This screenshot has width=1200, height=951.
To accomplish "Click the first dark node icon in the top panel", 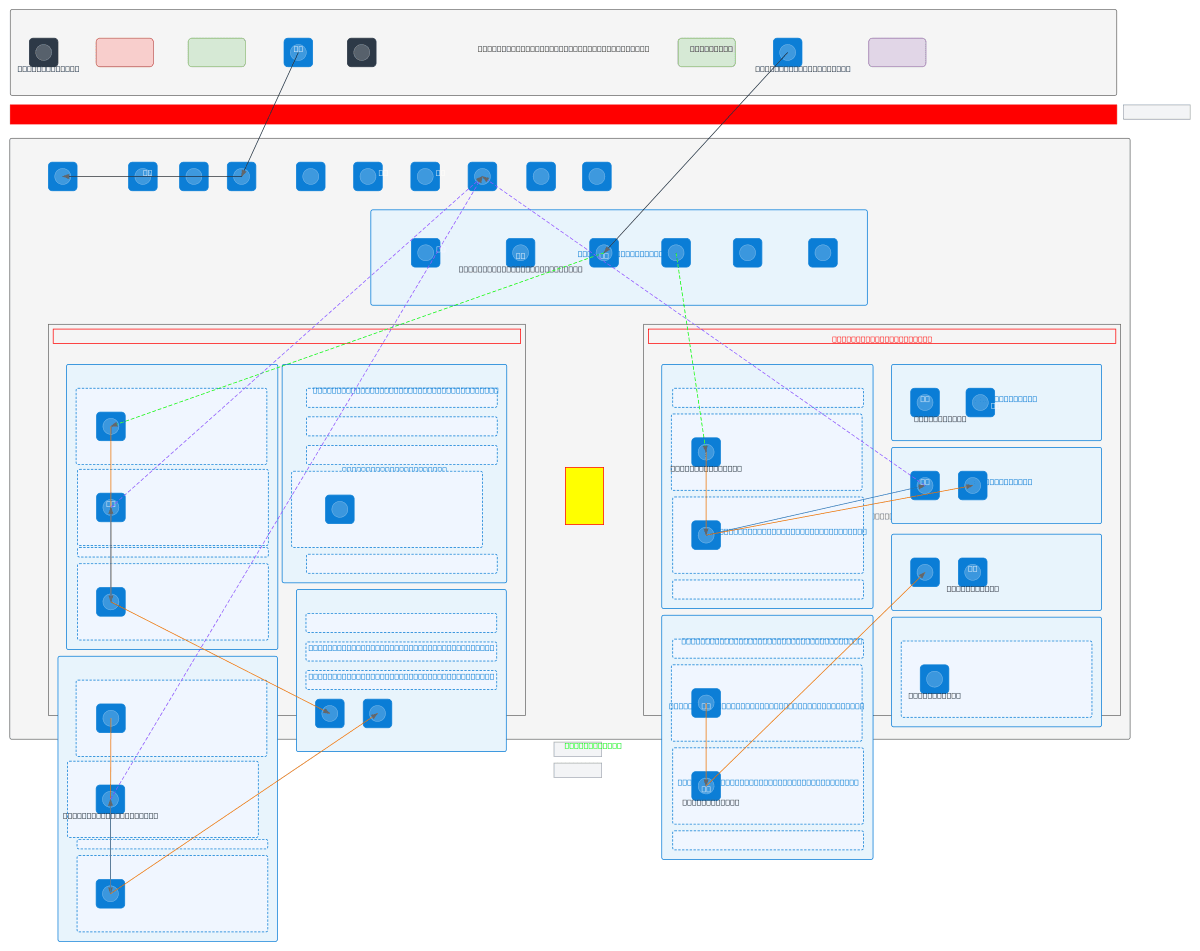I will pos(44,52).
